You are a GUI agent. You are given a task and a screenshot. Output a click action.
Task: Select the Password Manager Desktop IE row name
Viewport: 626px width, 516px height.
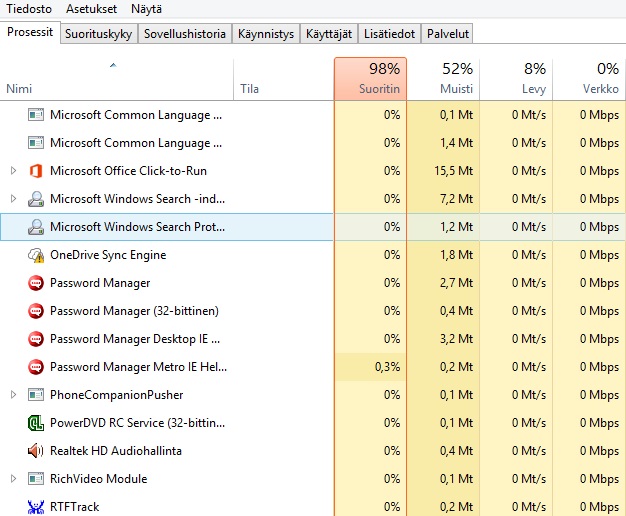click(135, 339)
